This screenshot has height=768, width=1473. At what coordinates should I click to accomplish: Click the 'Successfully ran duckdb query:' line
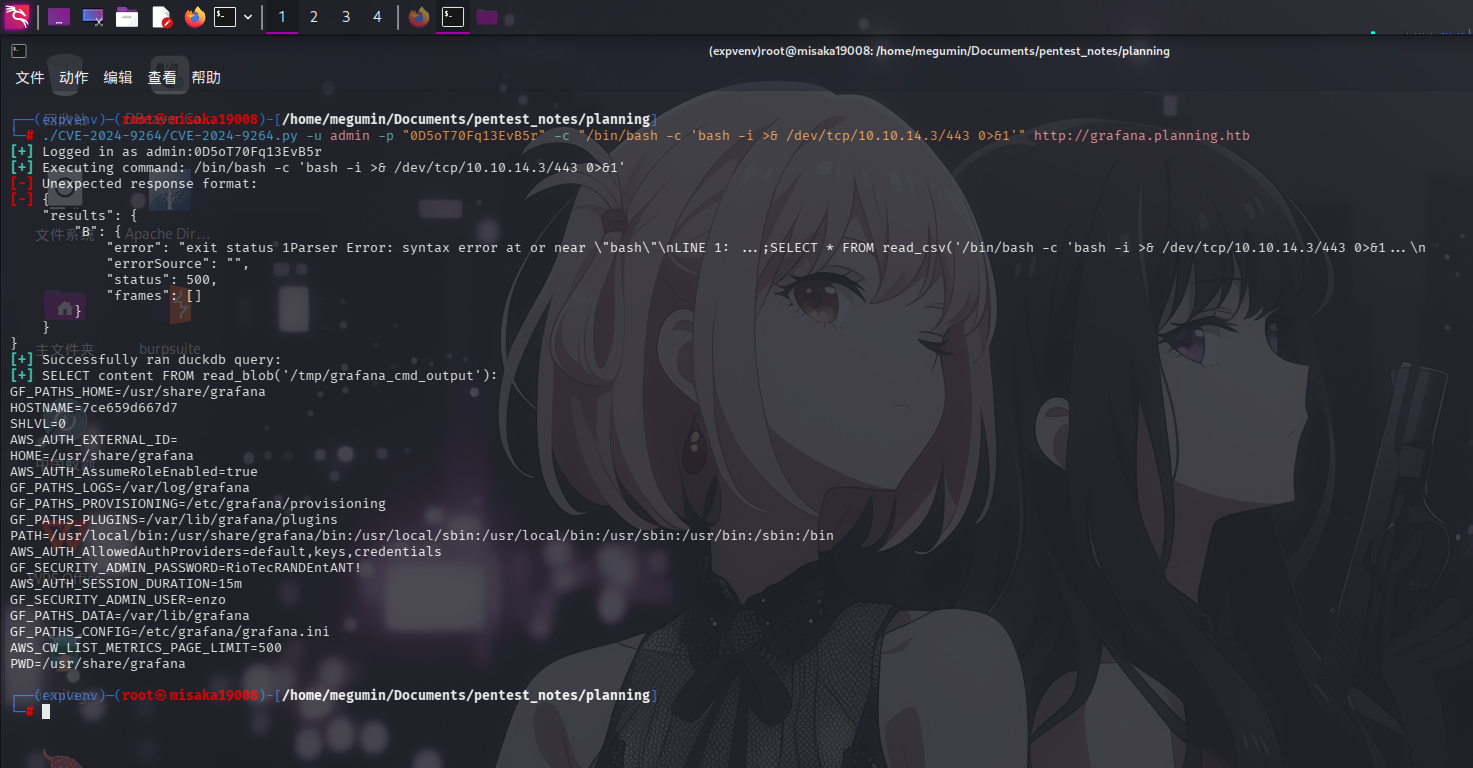click(x=146, y=359)
